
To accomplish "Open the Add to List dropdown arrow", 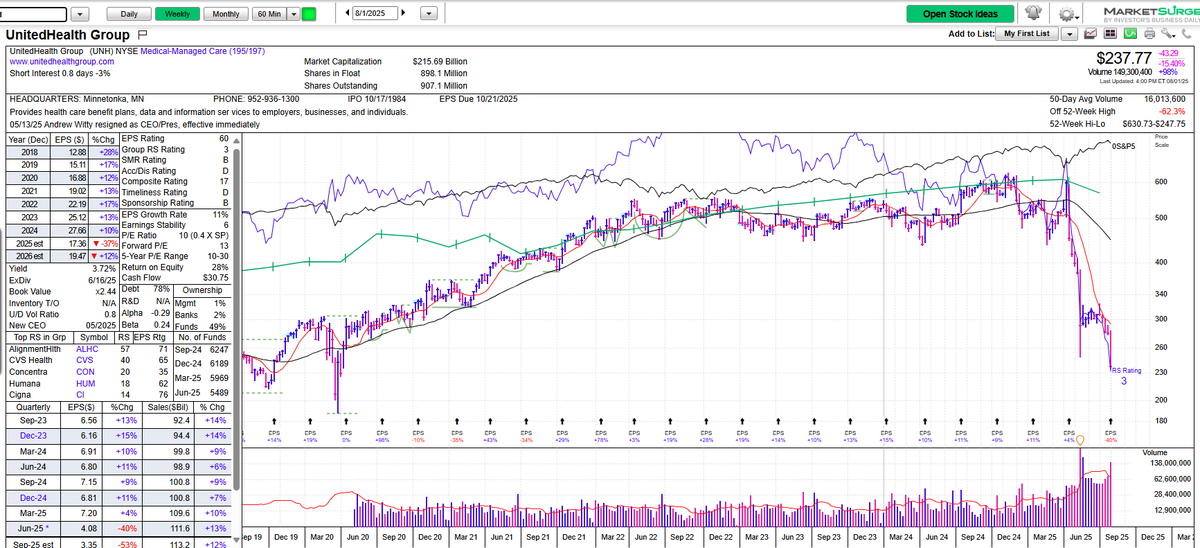I will pos(1070,33).
